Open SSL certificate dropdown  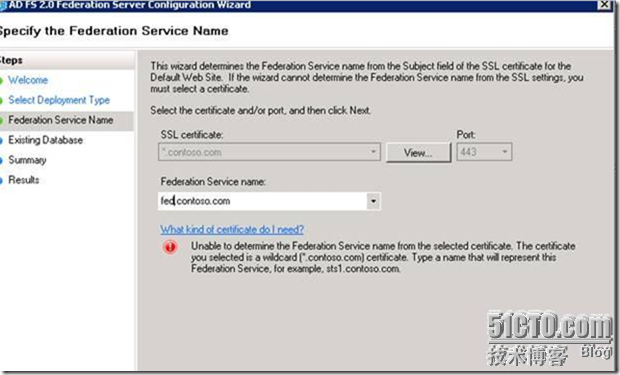269,152
